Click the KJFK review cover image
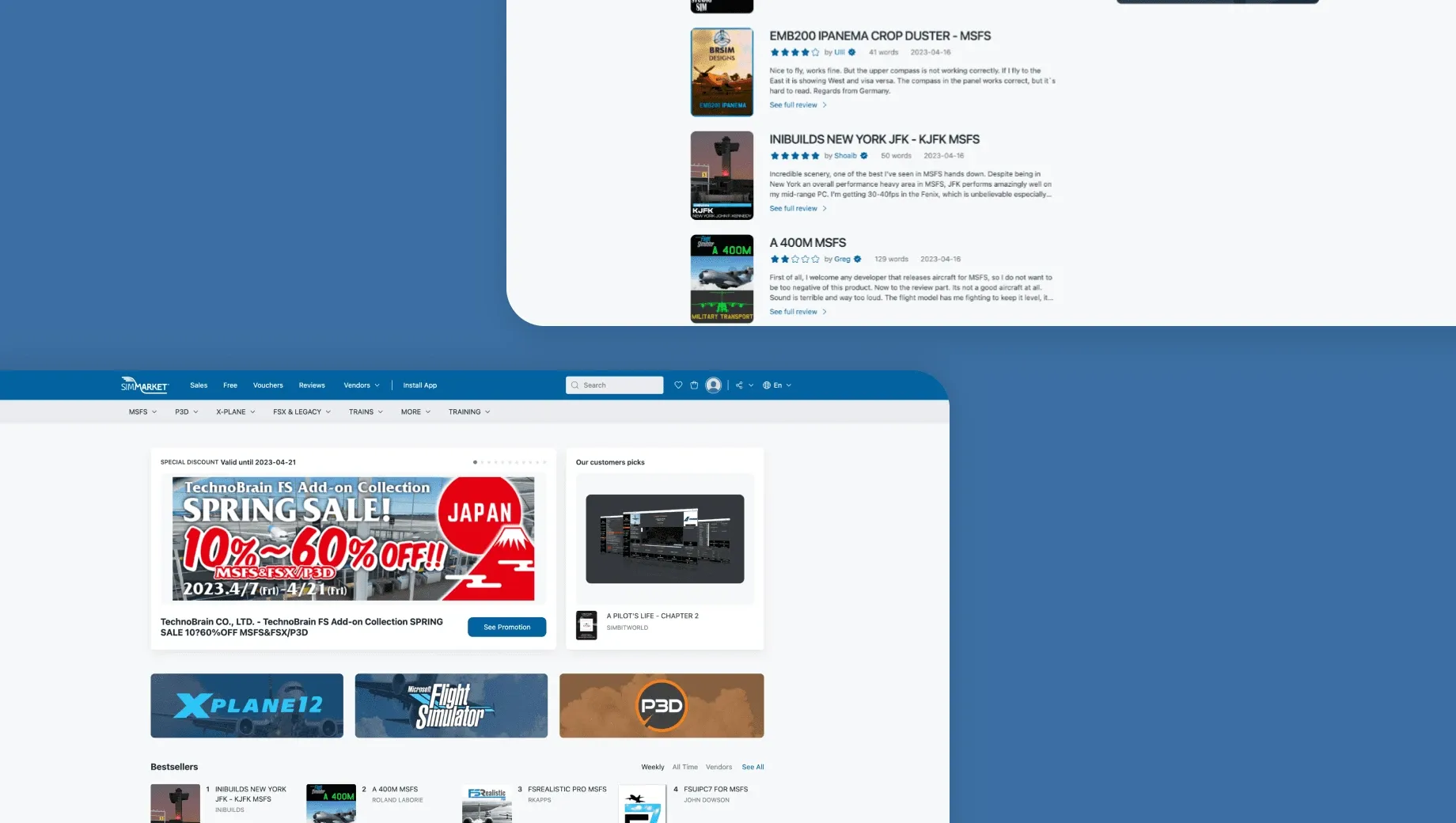The height and width of the screenshot is (823, 1456). pos(722,176)
